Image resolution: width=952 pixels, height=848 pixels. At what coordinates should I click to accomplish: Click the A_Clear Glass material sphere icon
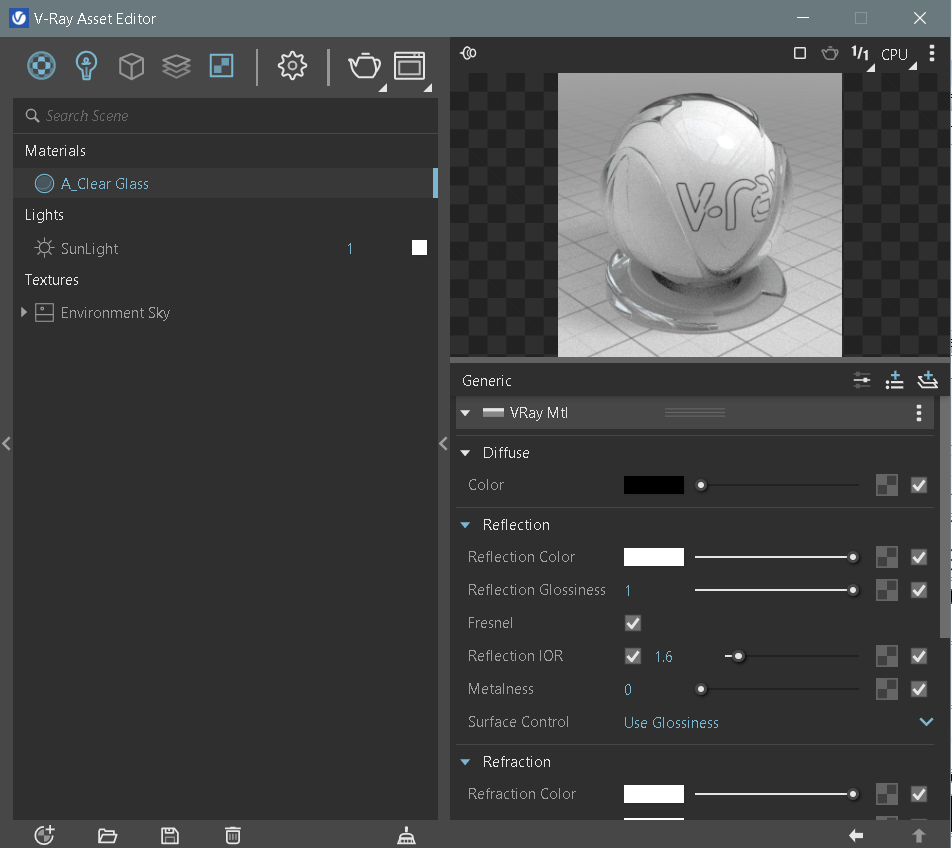tap(44, 183)
